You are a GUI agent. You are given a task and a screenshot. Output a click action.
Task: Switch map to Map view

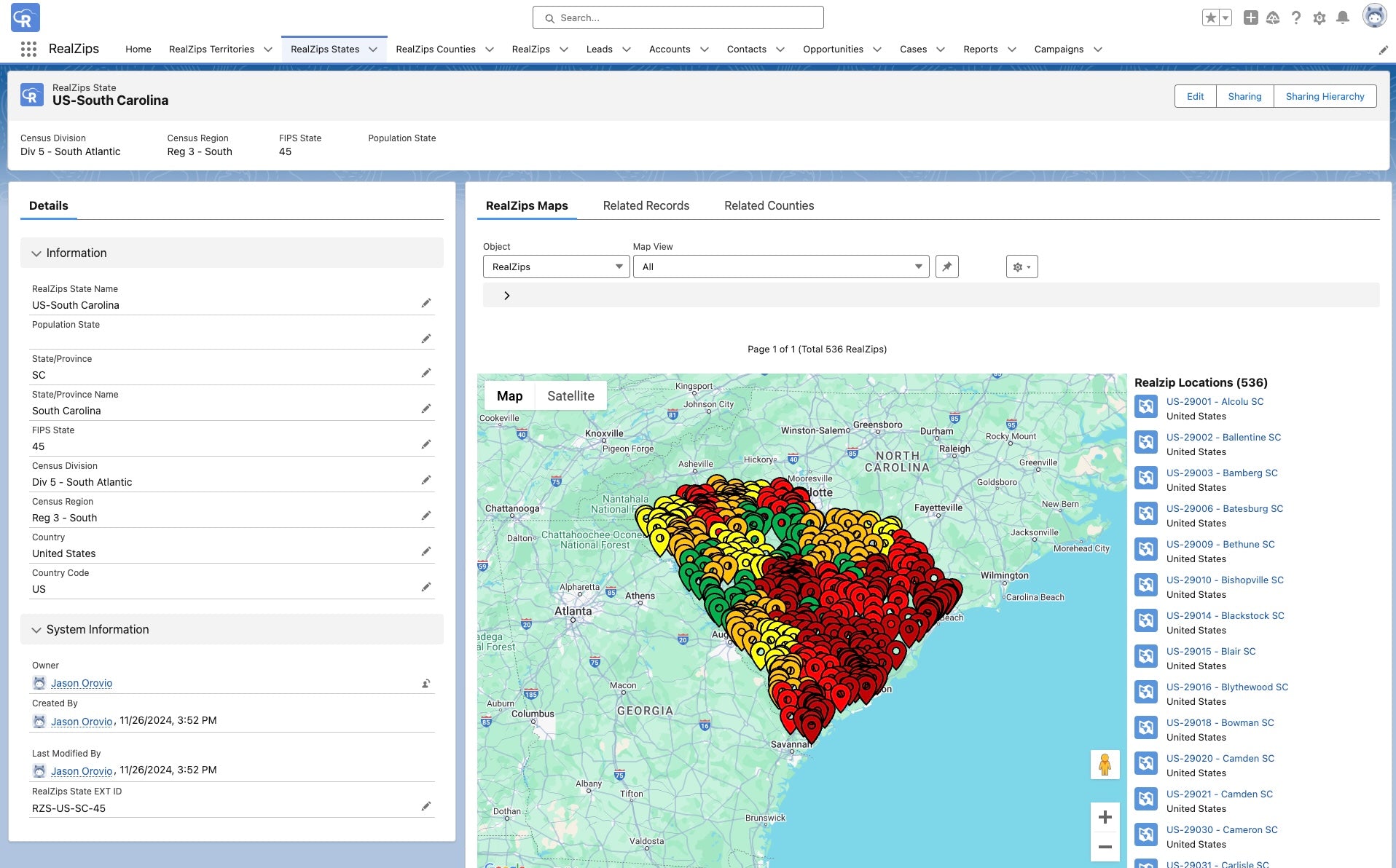point(509,395)
